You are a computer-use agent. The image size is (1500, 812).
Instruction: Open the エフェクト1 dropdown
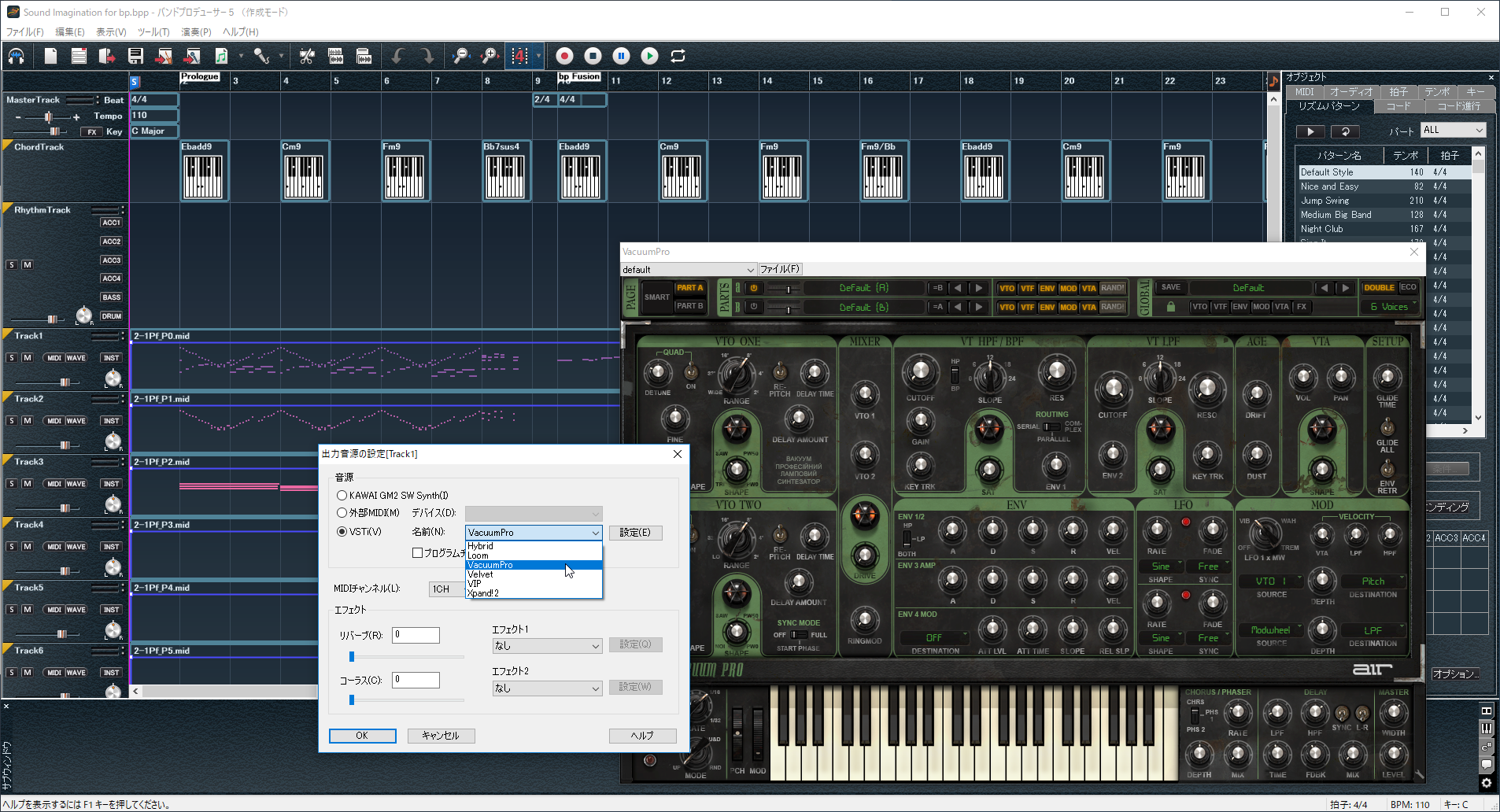(x=547, y=646)
